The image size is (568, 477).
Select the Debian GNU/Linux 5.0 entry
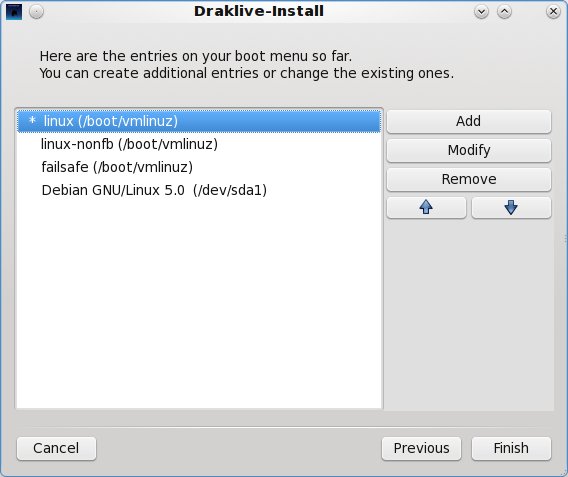coord(199,190)
